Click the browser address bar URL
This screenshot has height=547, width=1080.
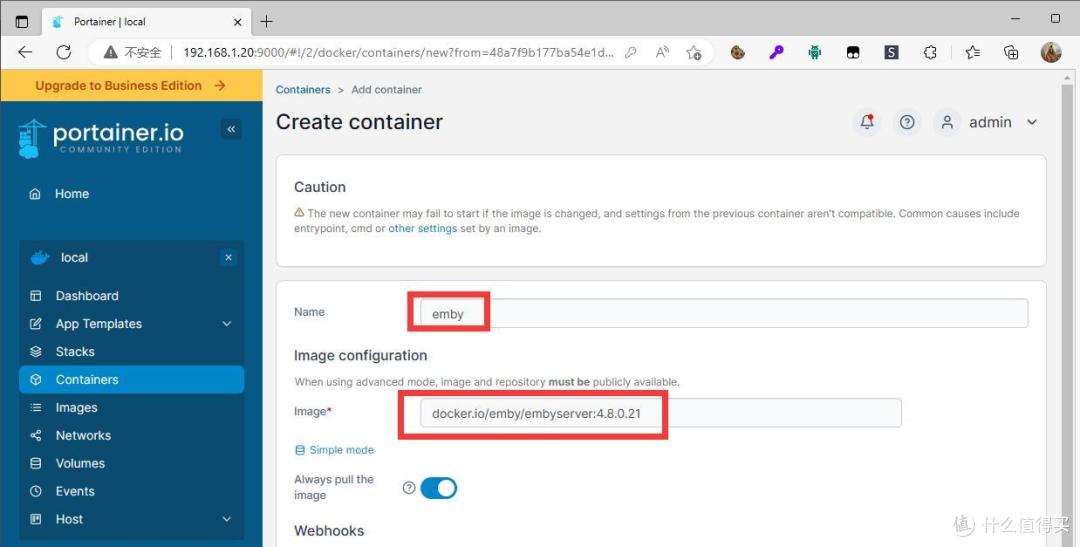[x=398, y=52]
